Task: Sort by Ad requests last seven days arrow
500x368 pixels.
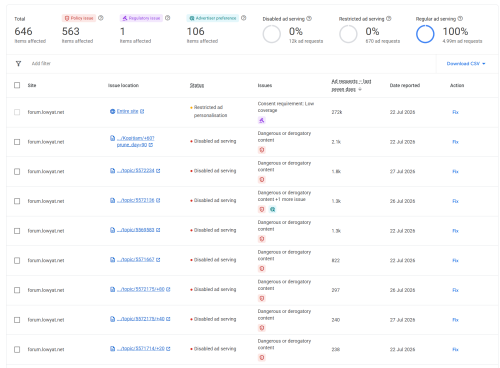Action: click(x=360, y=89)
